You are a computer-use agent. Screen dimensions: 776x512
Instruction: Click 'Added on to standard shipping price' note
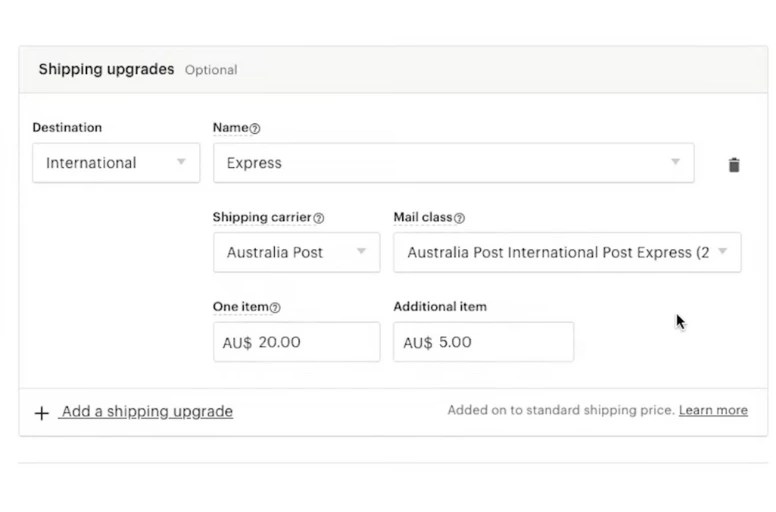561,410
